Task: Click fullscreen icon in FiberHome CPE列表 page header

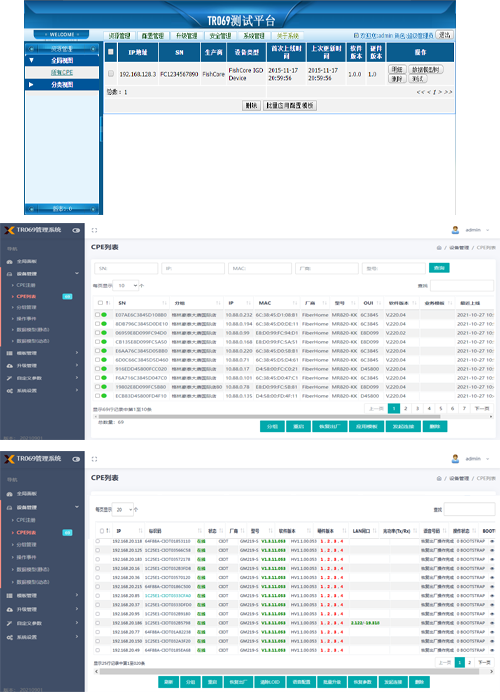Action: [94, 230]
